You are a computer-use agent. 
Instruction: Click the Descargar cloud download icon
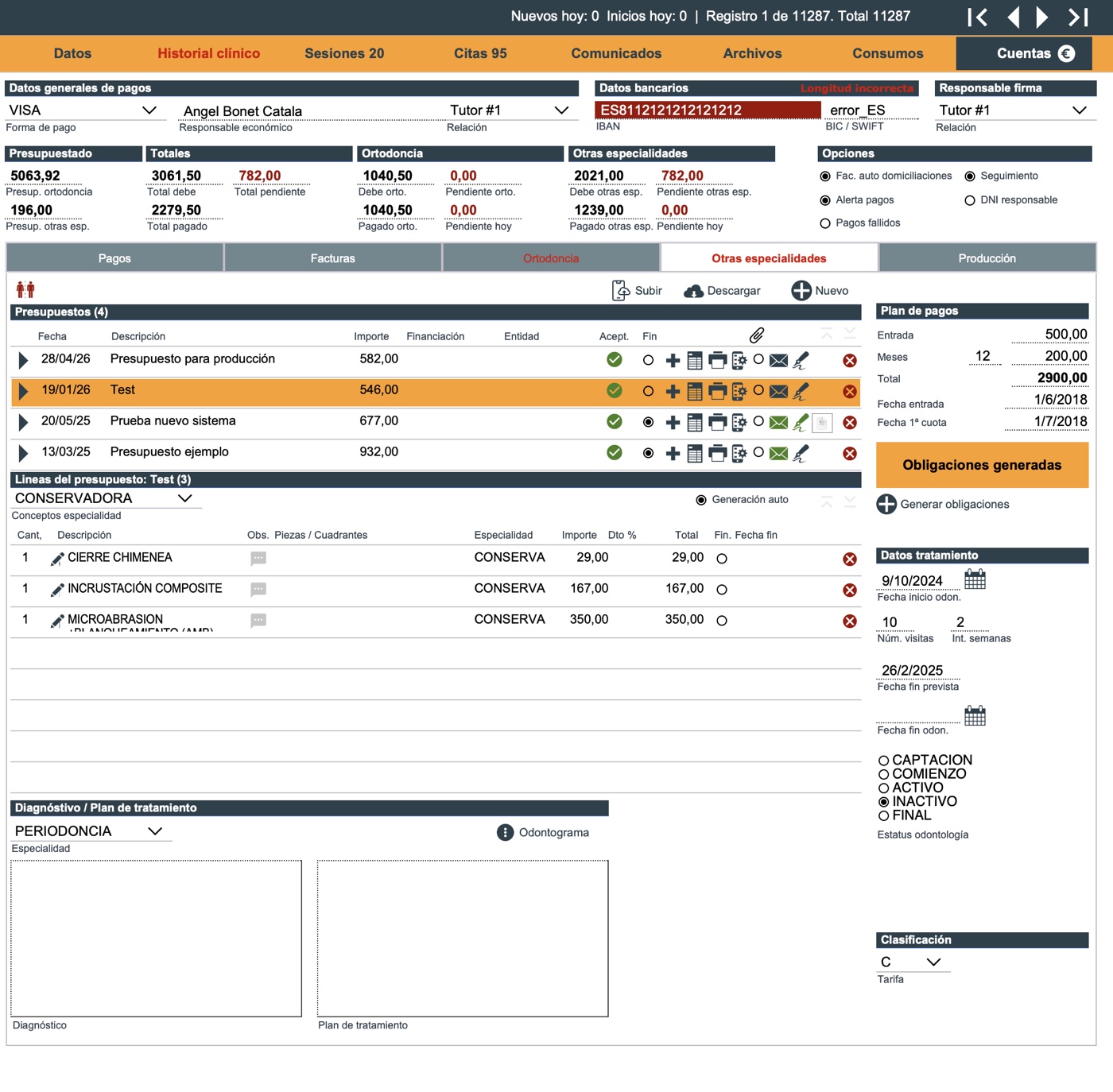coord(694,291)
